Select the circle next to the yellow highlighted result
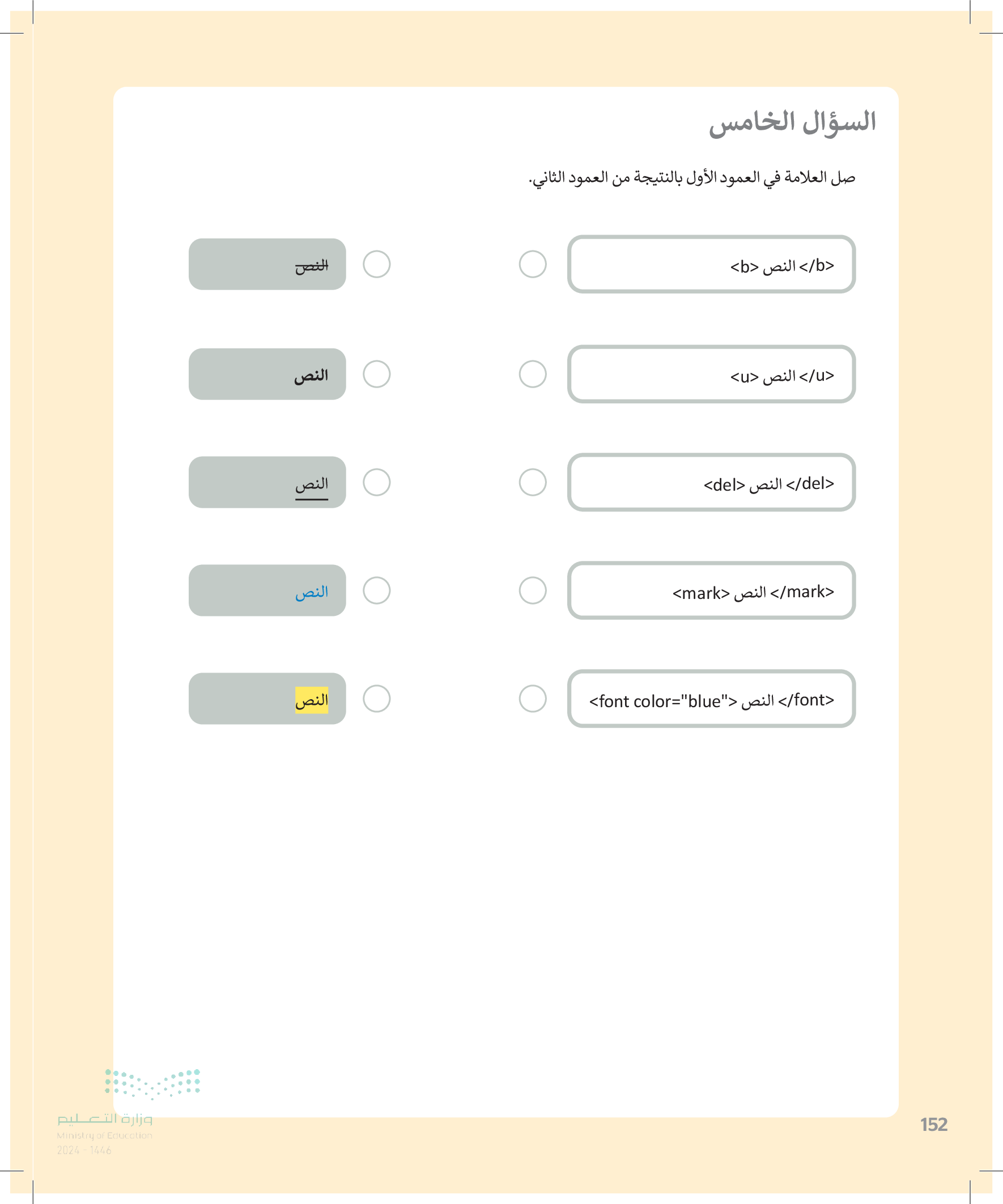 click(x=377, y=699)
